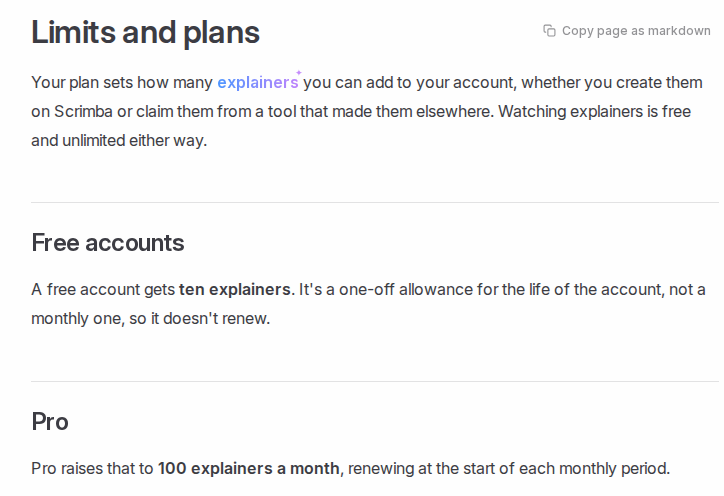The image size is (724, 496).
Task: Click the phrase renewing at the start
Action: click(x=415, y=468)
